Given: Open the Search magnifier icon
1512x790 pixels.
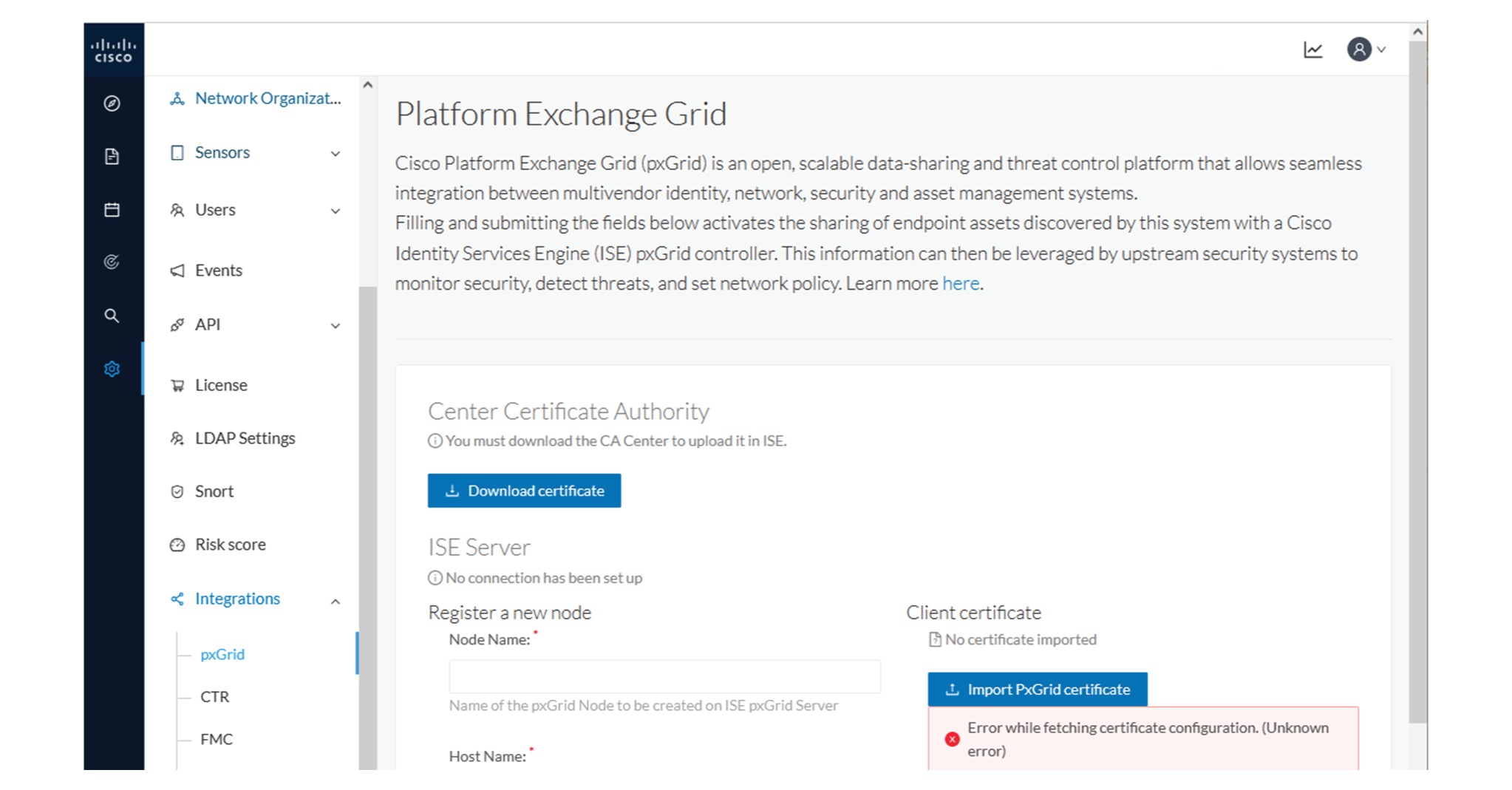Looking at the screenshot, I should [x=112, y=316].
